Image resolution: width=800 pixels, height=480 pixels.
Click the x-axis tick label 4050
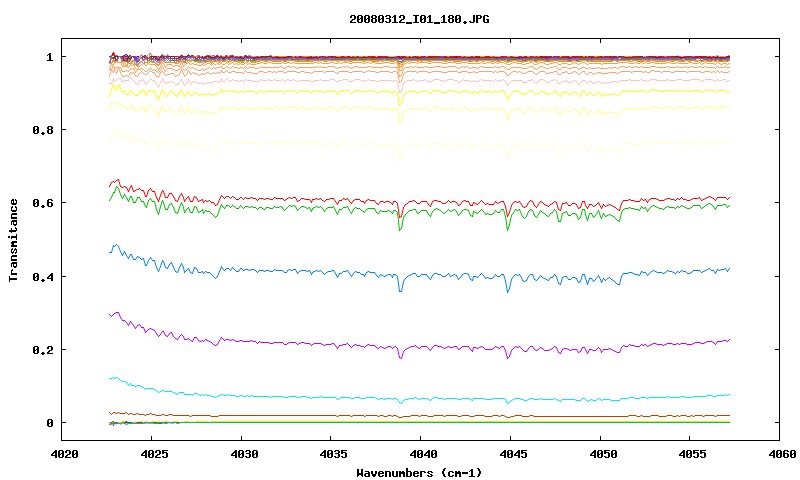pos(602,454)
